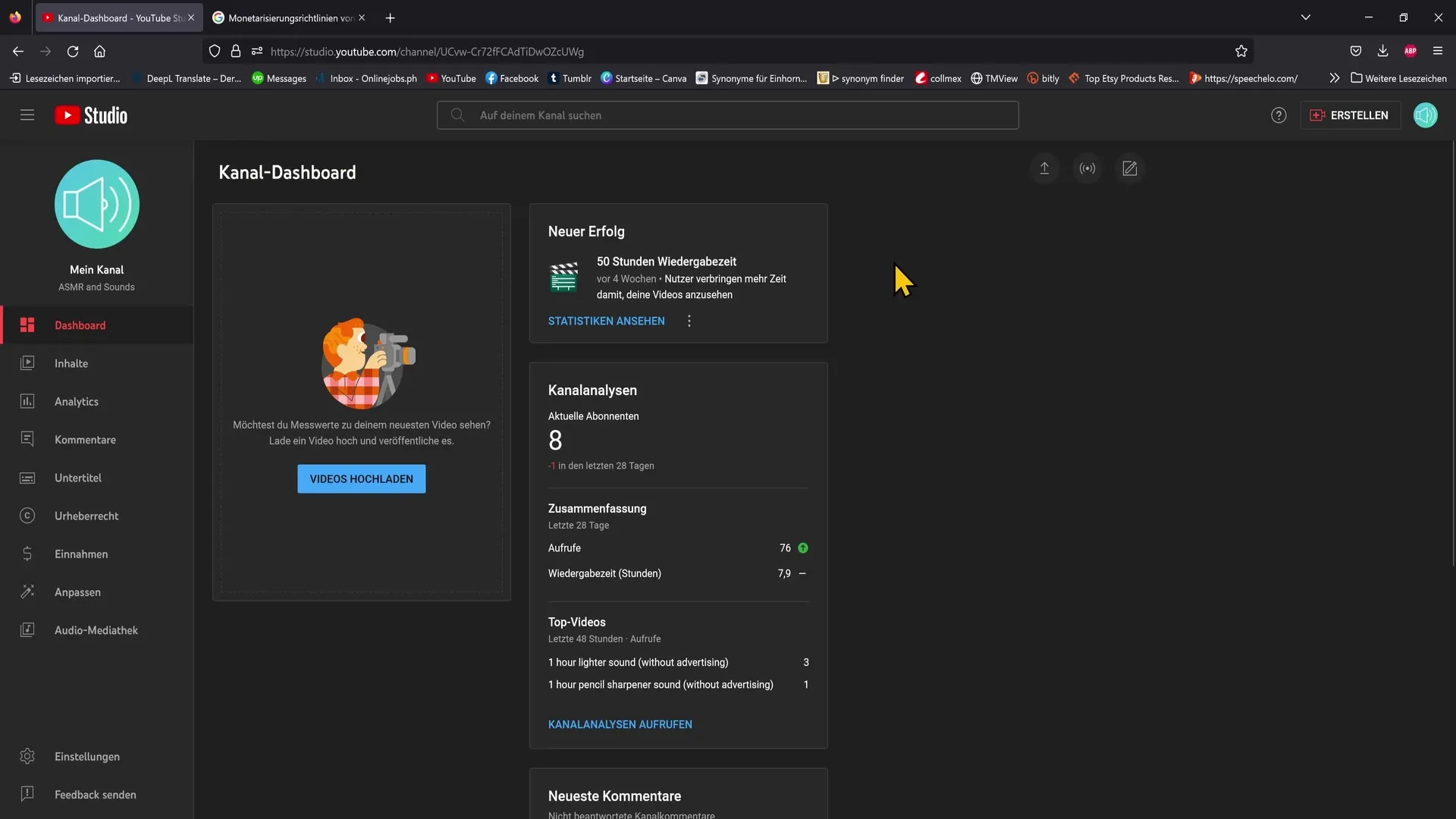Click the Live-Stream icon in toolbar

(x=1087, y=168)
